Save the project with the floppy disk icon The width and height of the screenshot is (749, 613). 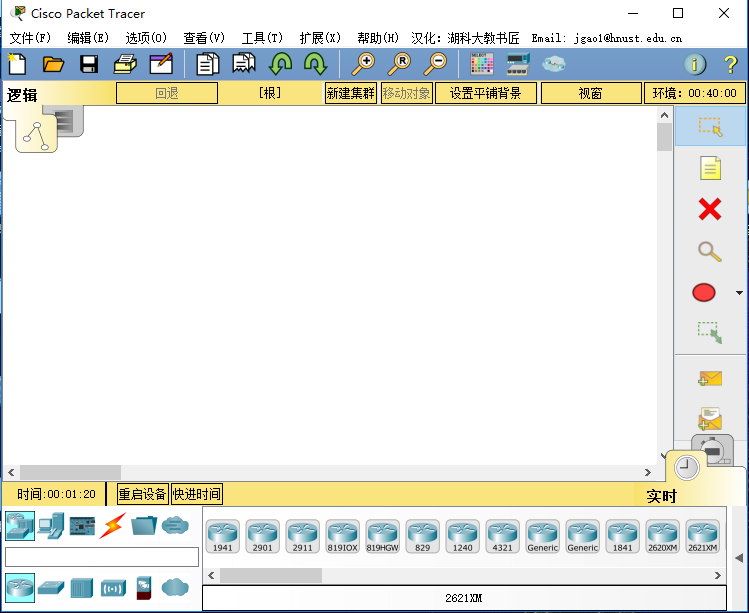pyautogui.click(x=89, y=64)
